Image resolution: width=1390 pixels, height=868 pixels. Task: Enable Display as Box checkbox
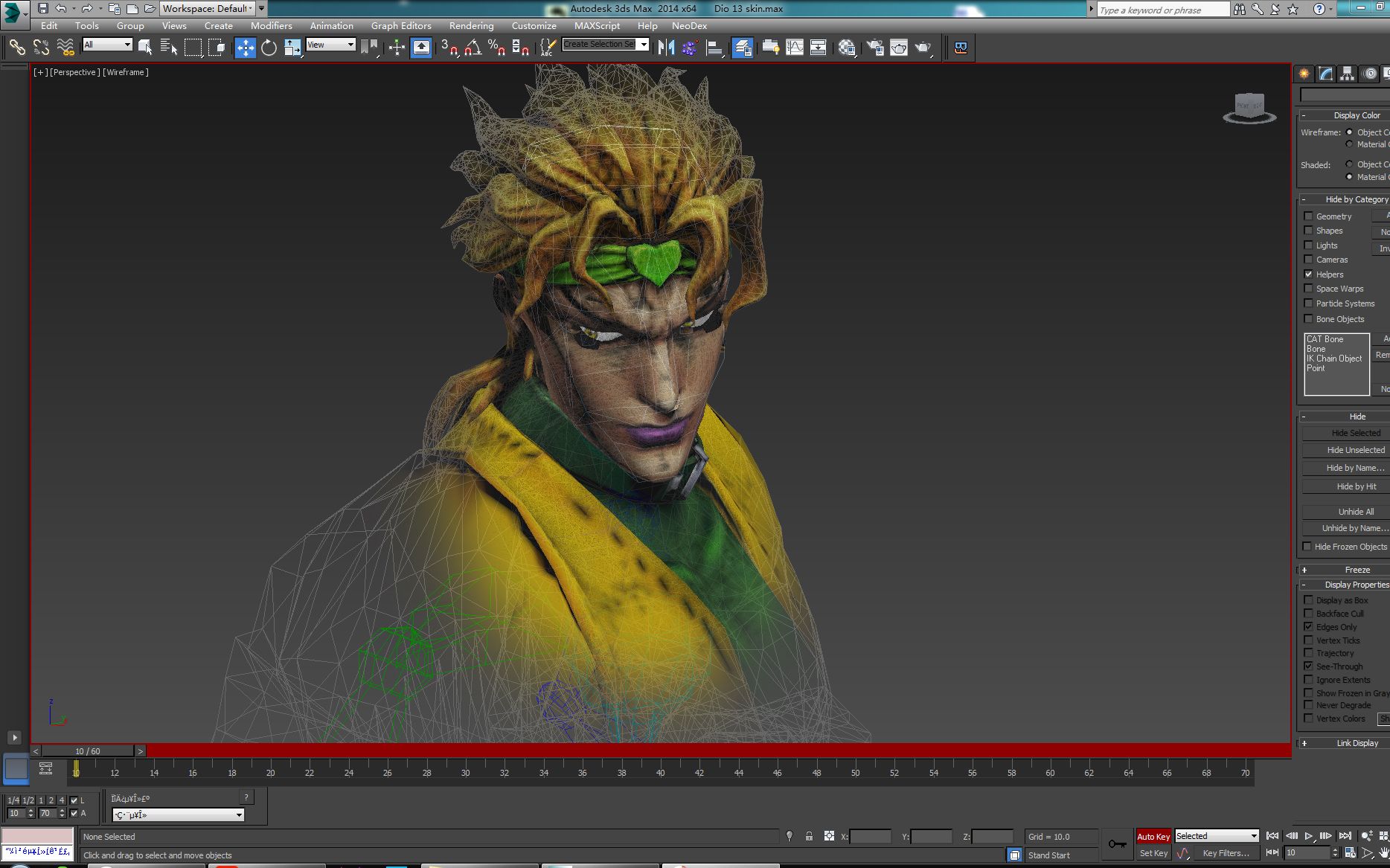coord(1308,600)
